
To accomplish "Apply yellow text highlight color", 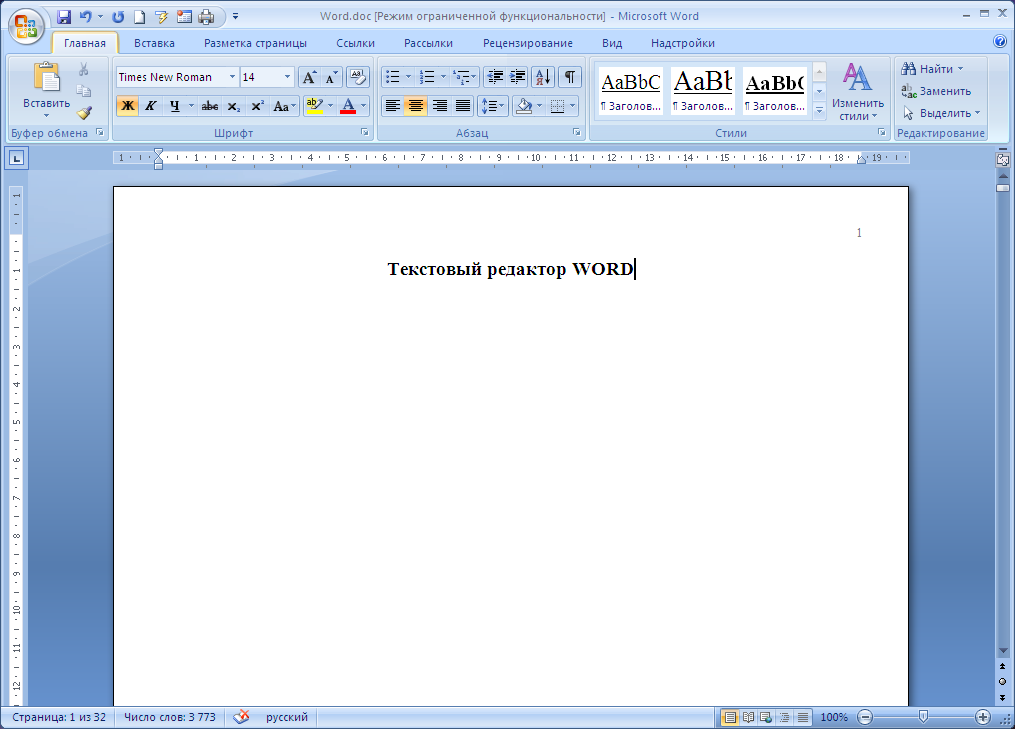I will coord(315,106).
